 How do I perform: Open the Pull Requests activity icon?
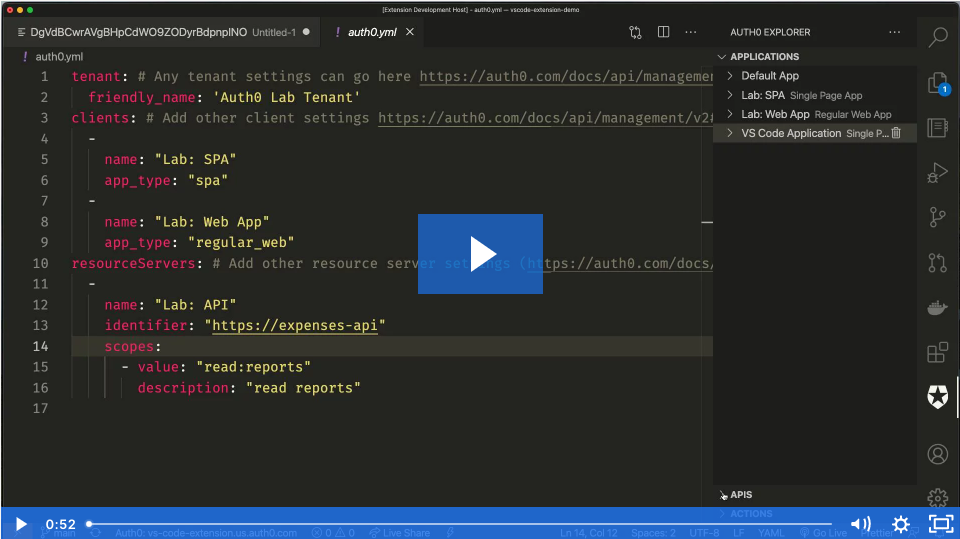[x=937, y=263]
